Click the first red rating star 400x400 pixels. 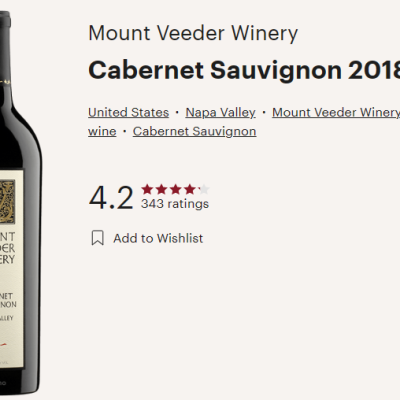tap(147, 189)
